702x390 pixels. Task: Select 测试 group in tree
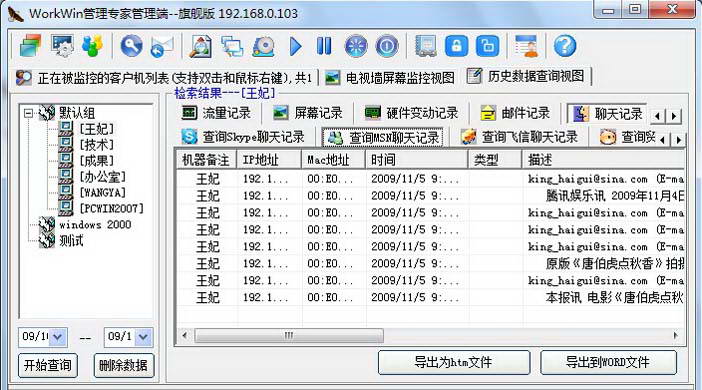pyautogui.click(x=71, y=241)
